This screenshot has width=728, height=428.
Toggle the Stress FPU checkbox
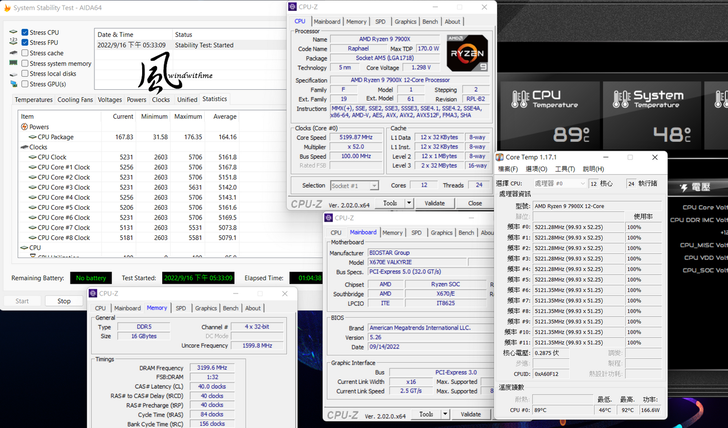[x=25, y=43]
